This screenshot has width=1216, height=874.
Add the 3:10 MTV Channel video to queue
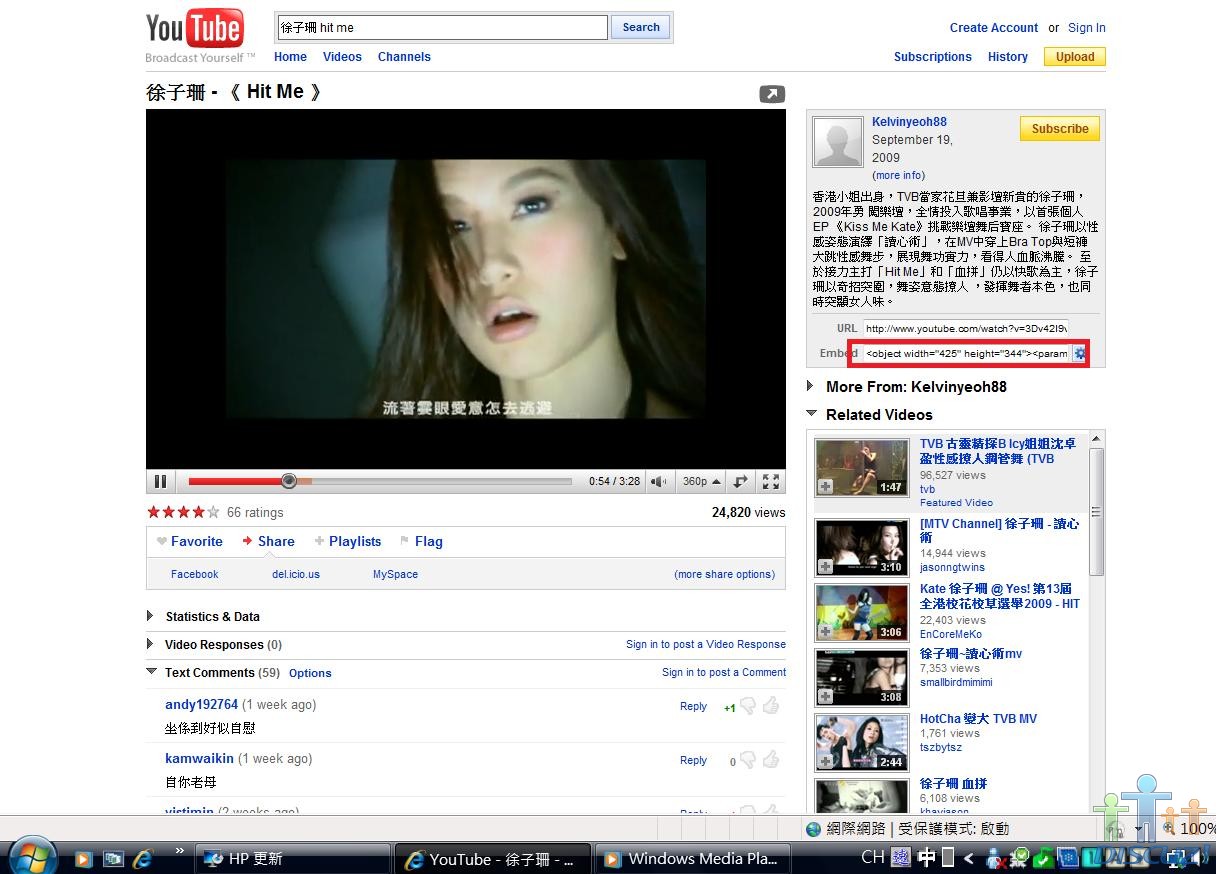pos(825,567)
